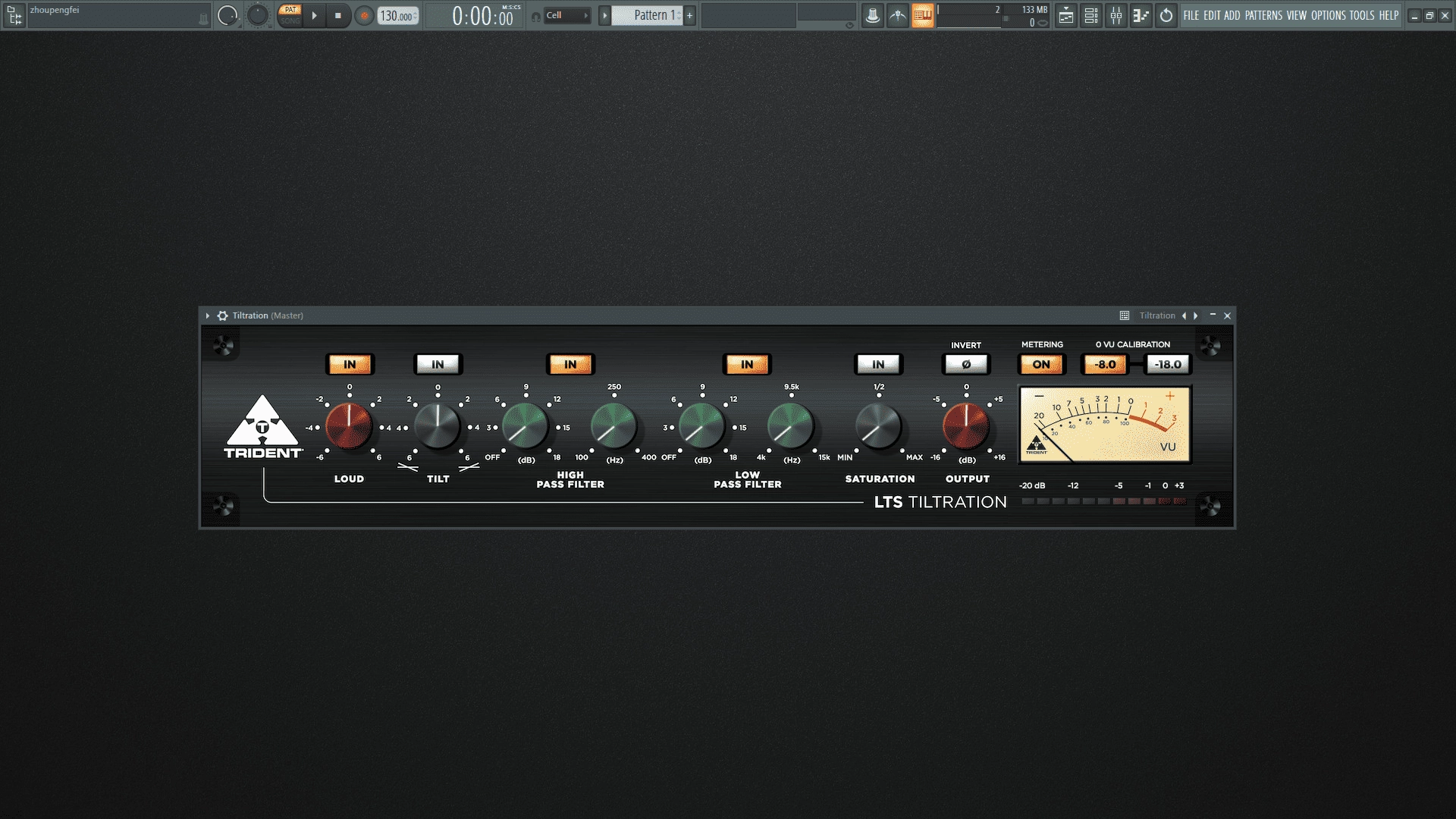Open Tiltration plugin settings gear
Screen dimensions: 1456x819
pyautogui.click(x=222, y=315)
